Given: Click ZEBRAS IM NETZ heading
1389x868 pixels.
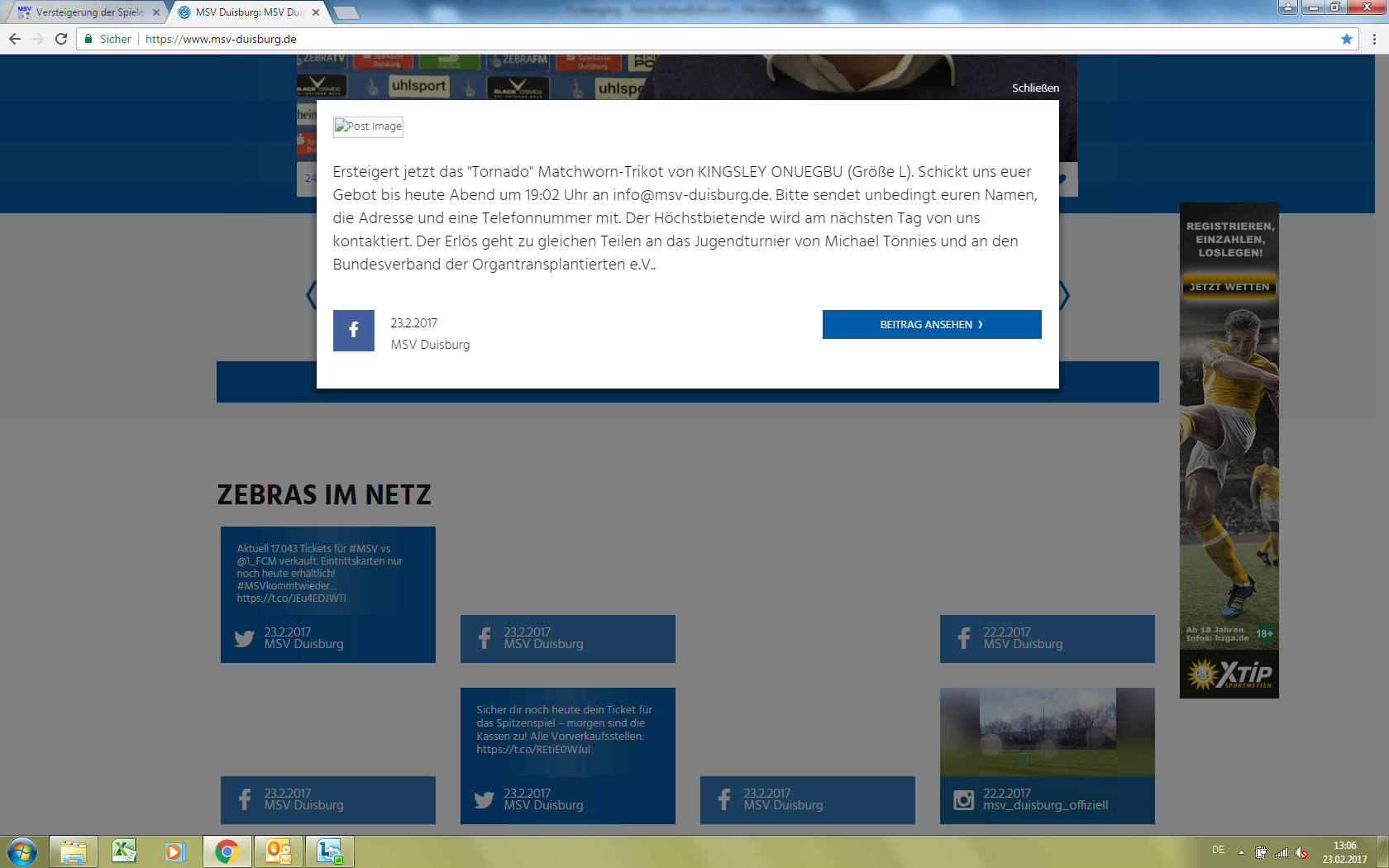Looking at the screenshot, I should [324, 494].
